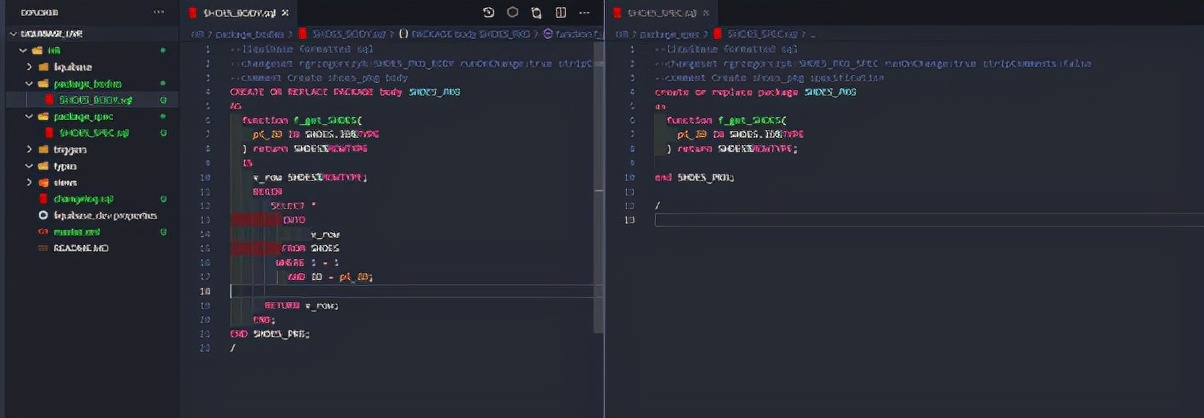Screen dimensions: 1204x418
Task: Expand the views folder
Action: click(x=90, y=182)
